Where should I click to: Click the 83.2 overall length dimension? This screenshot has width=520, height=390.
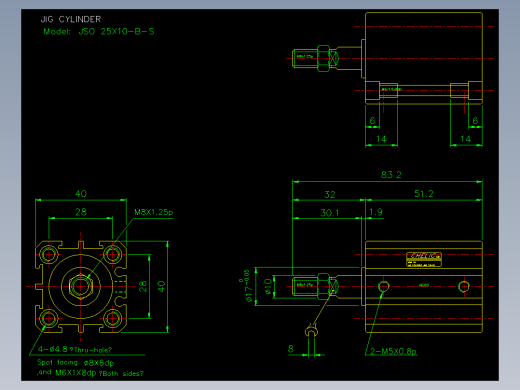click(x=391, y=175)
